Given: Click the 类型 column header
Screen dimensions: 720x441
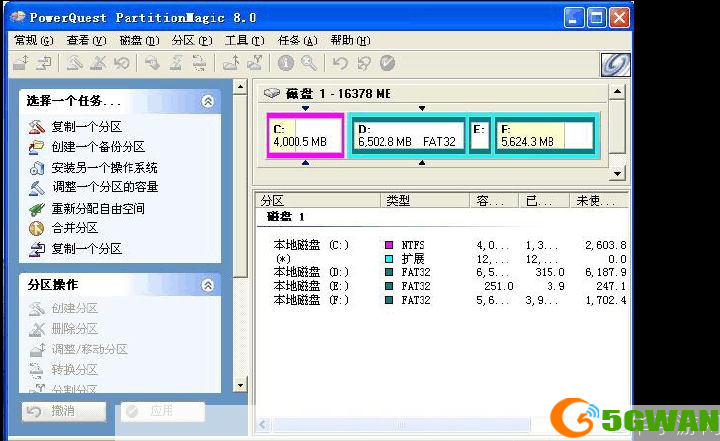Looking at the screenshot, I should click(425, 201).
